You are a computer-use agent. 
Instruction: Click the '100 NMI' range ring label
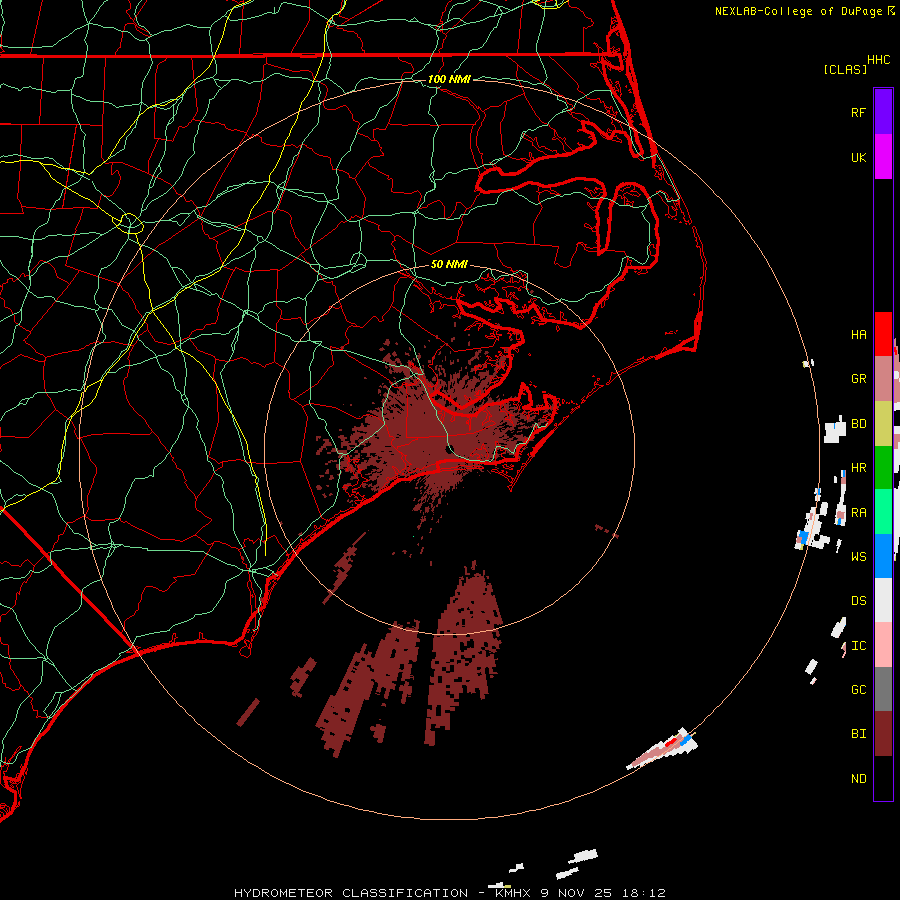tap(449, 79)
